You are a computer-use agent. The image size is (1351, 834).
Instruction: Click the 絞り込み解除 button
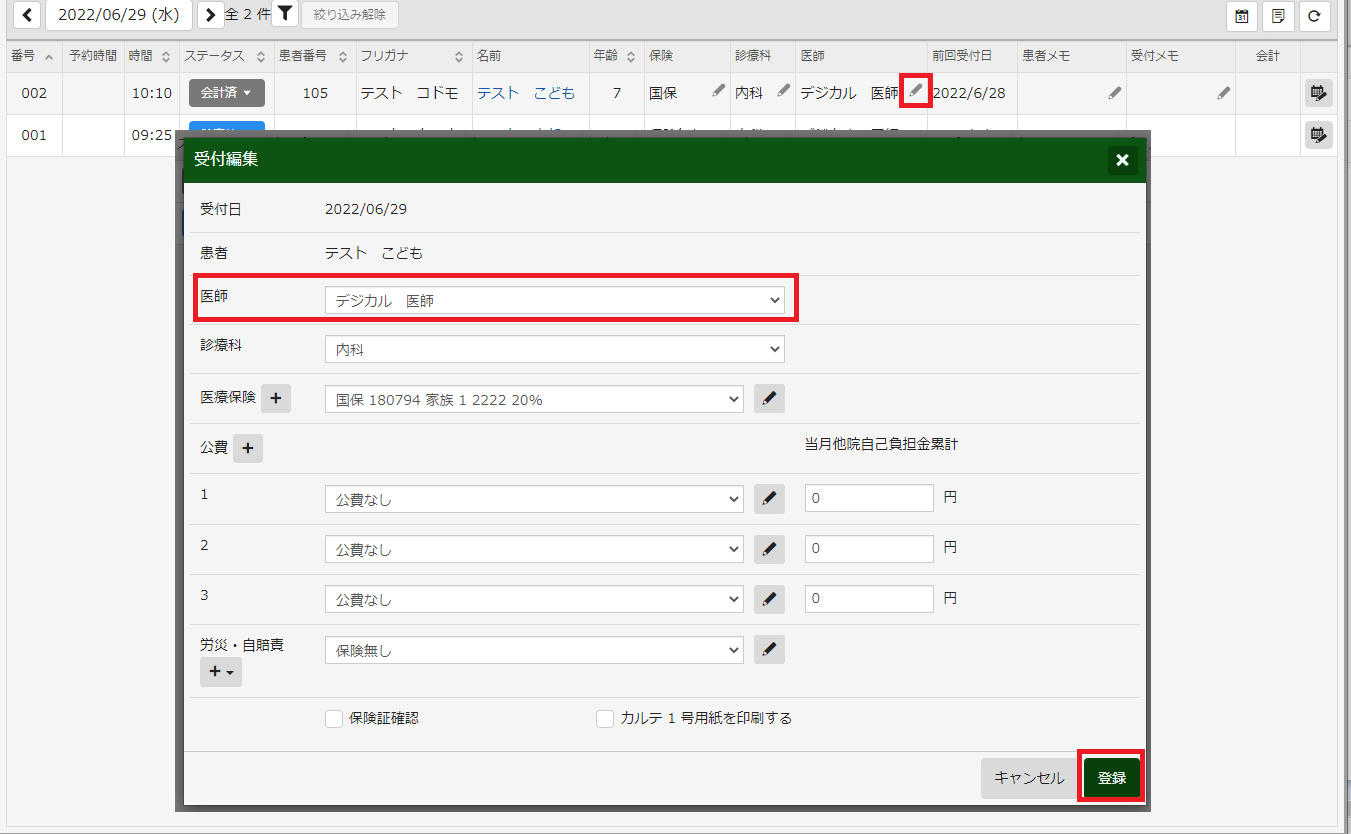[x=350, y=15]
